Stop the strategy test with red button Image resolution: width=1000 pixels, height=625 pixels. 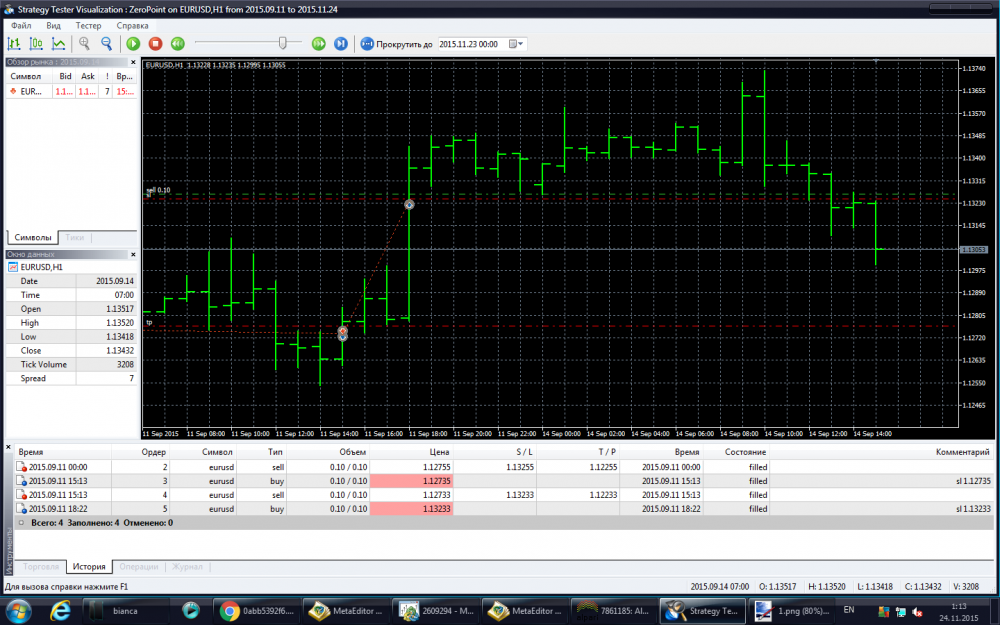[155, 44]
